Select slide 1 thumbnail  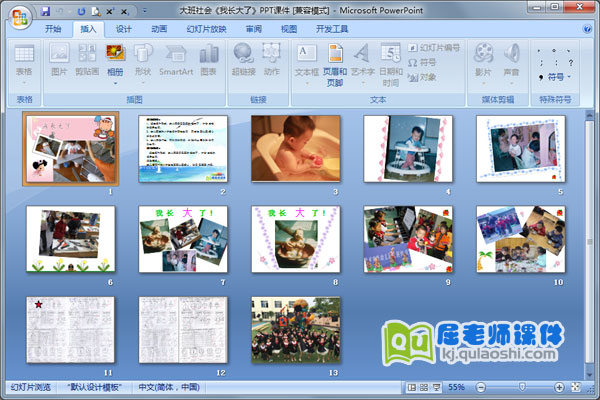(x=71, y=149)
